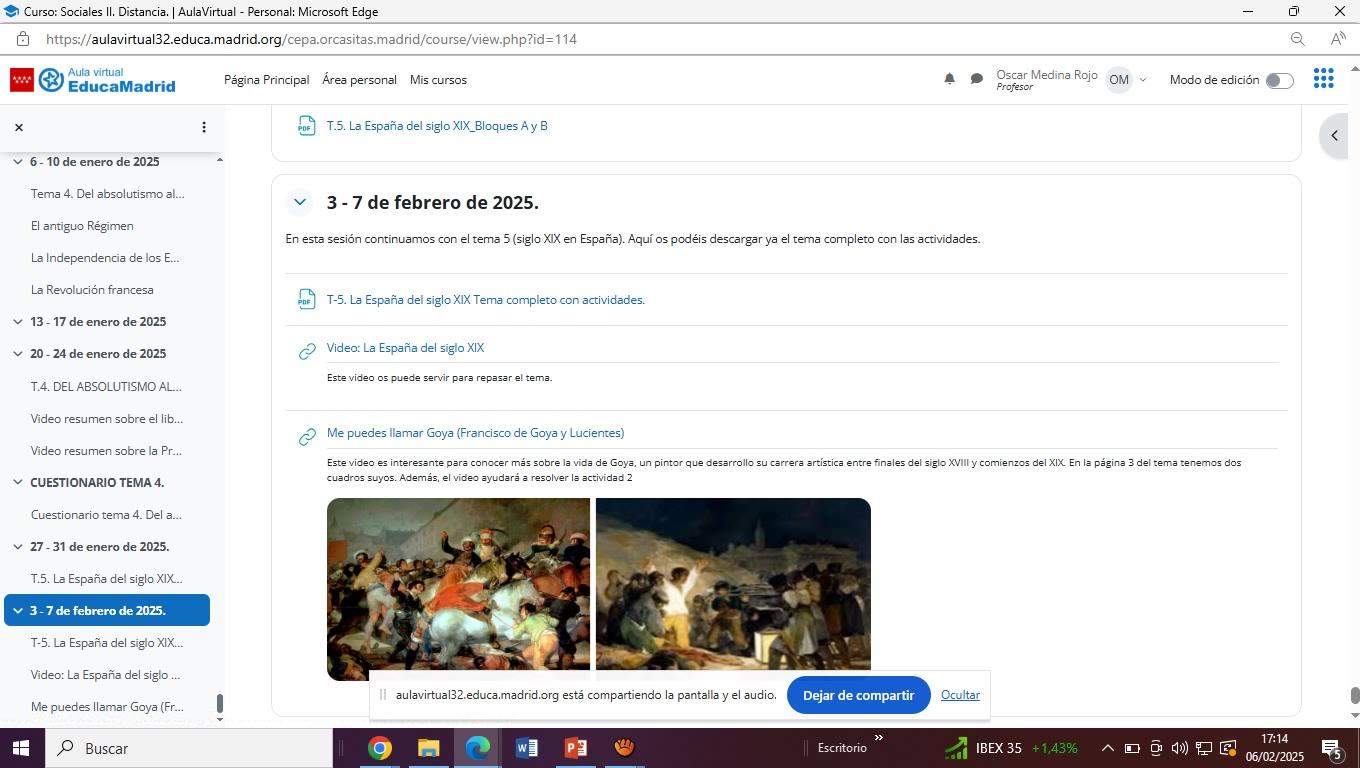Click the Windows search box Buscar
This screenshot has height=768, width=1360.
(x=187, y=748)
